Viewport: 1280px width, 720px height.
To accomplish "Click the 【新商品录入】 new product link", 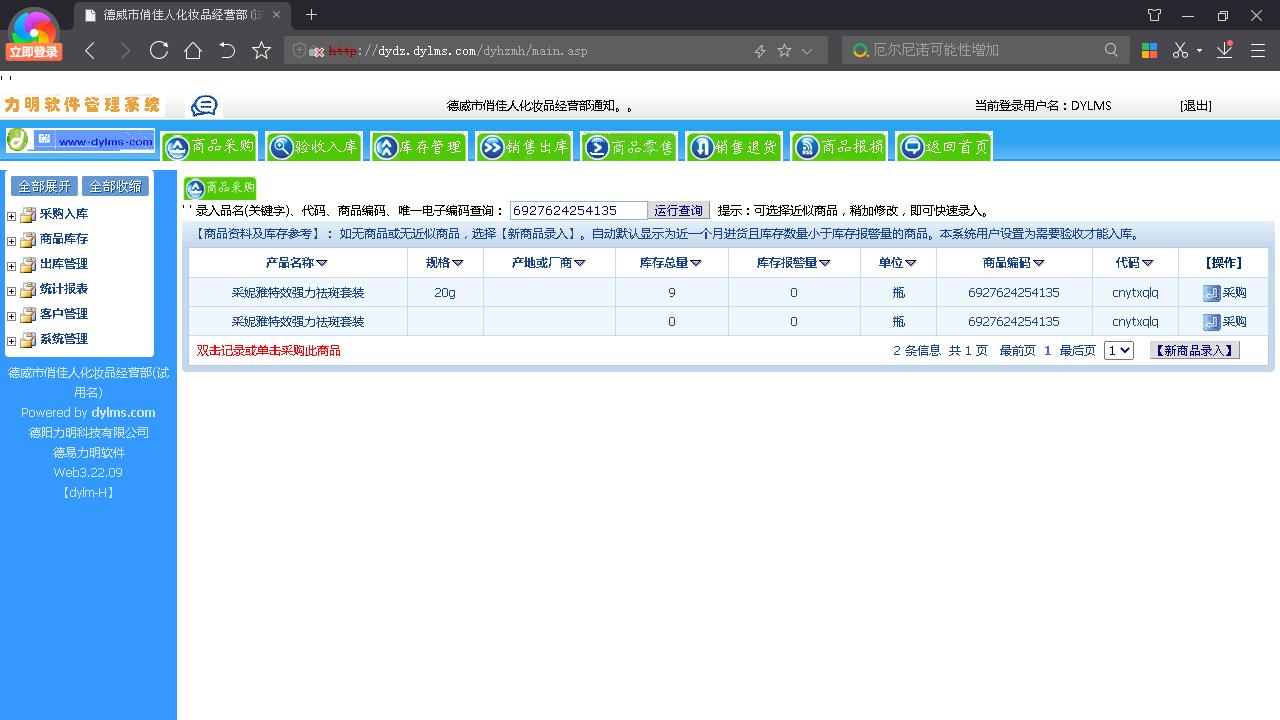I will 1194,350.
